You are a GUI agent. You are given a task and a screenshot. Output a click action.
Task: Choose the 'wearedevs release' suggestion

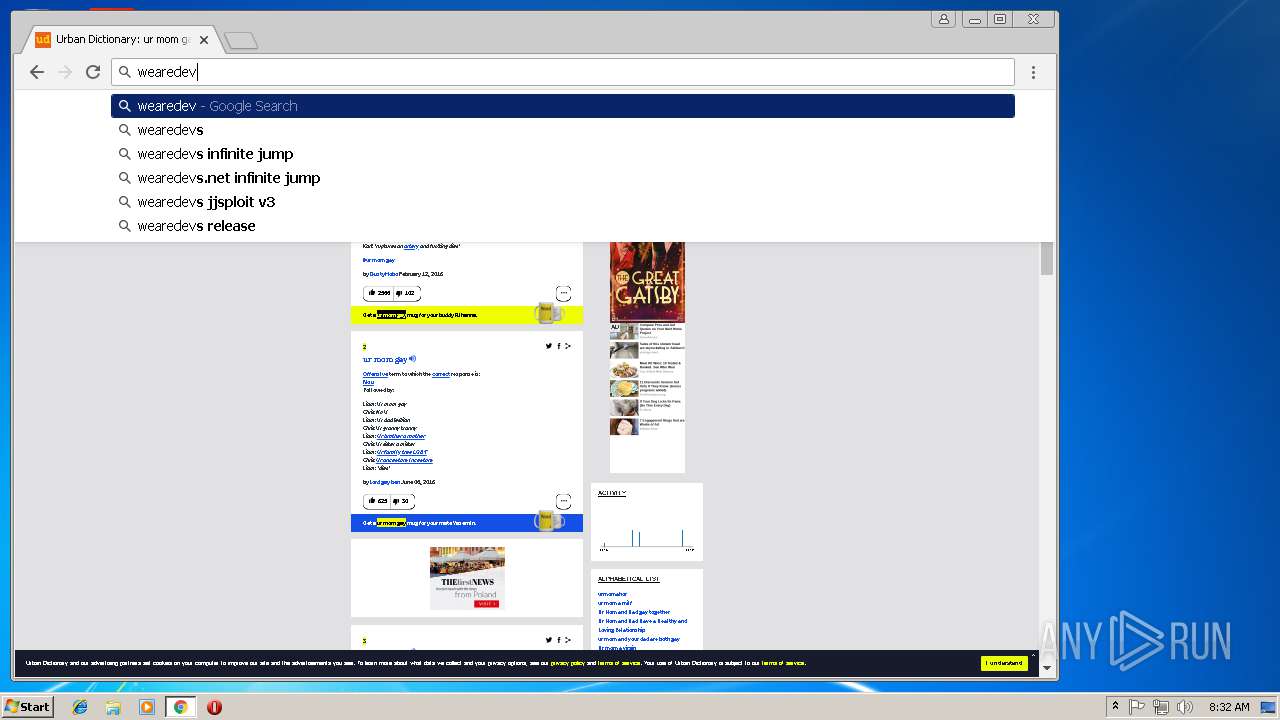click(563, 226)
